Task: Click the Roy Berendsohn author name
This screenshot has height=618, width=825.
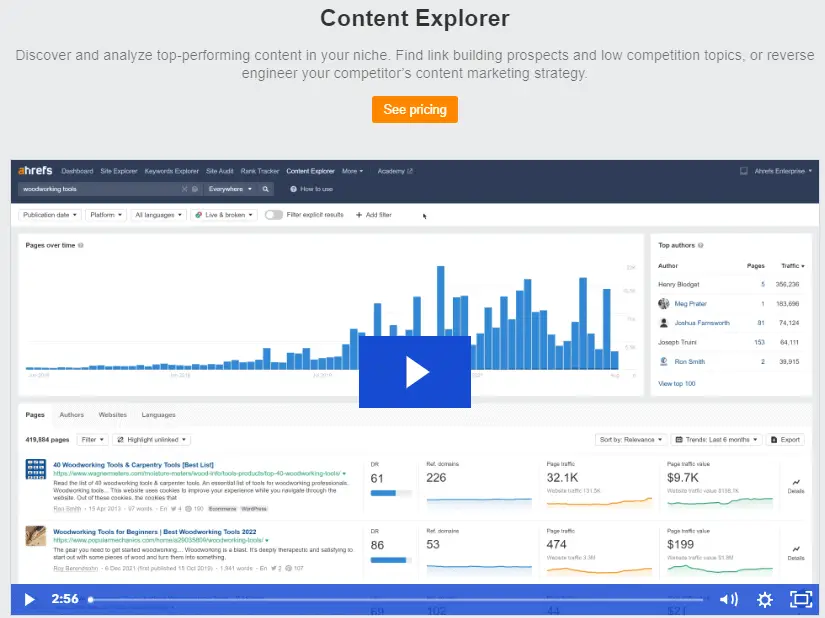Action: pyautogui.click(x=75, y=568)
